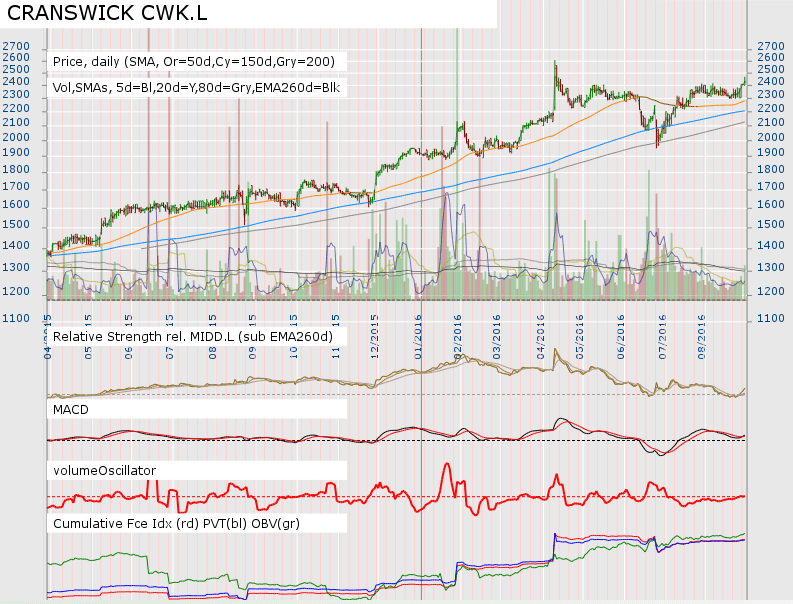Select the 'Vol,SMAs, 5d=Bl...' legend label
793x604 pixels.
196,88
